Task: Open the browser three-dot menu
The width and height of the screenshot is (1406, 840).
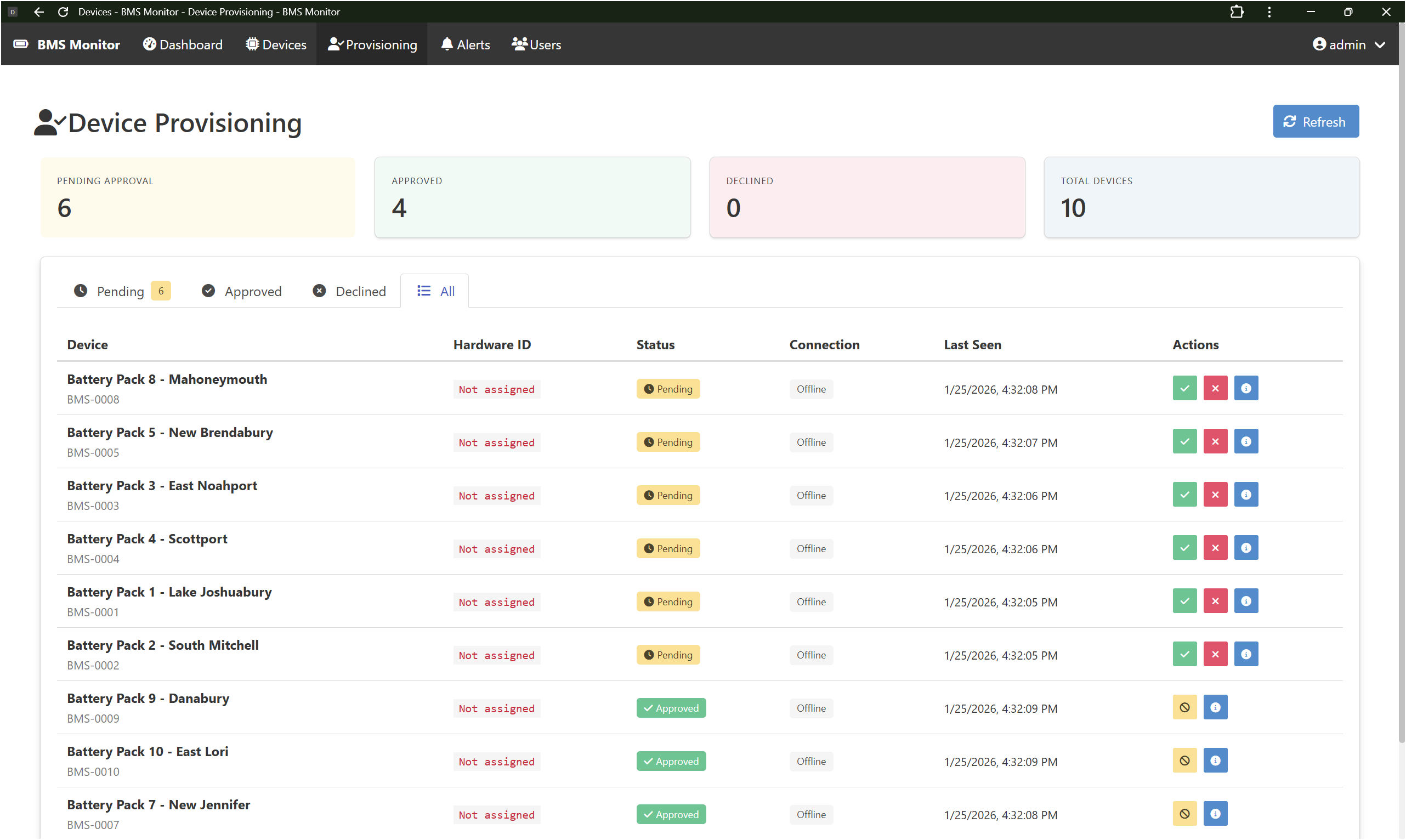Action: click(1269, 12)
